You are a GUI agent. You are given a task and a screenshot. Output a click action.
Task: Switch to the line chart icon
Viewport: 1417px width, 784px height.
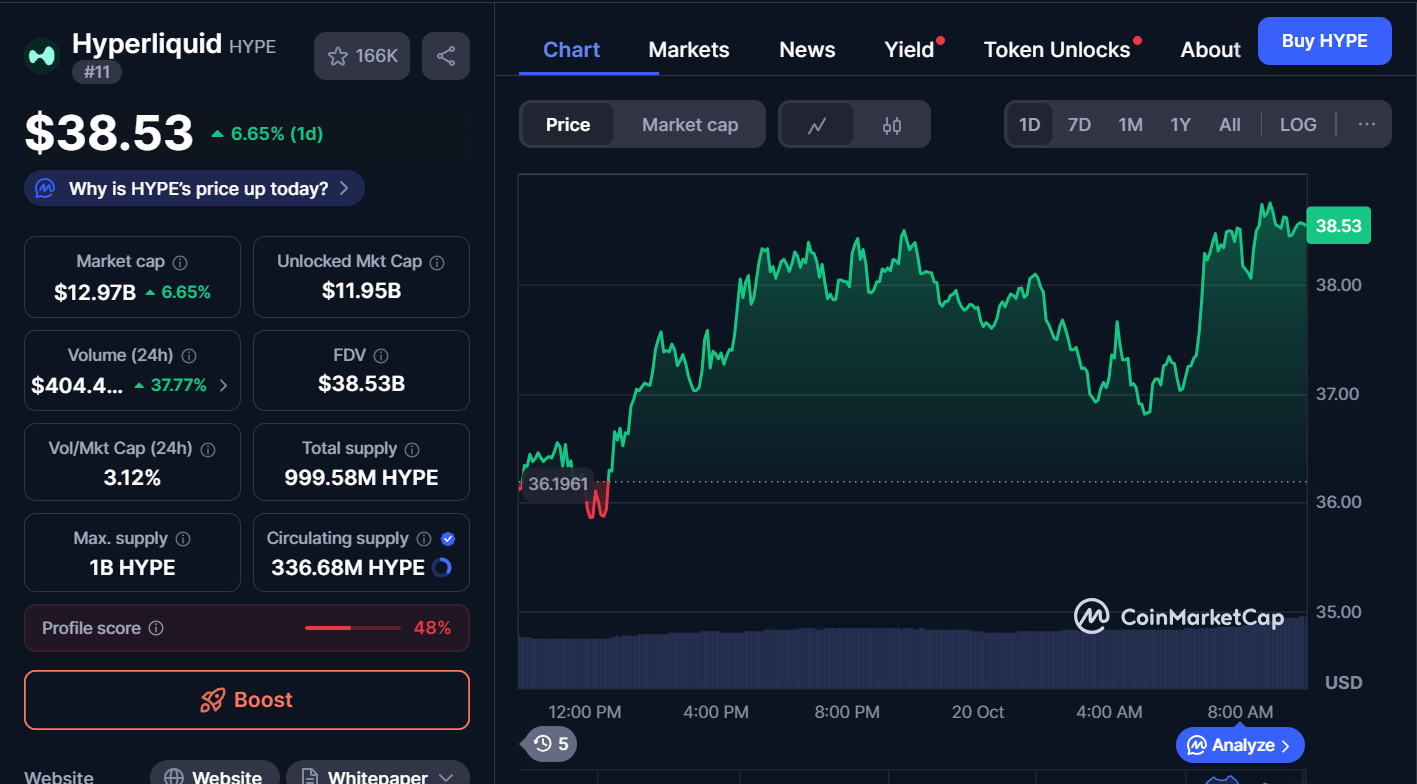817,125
